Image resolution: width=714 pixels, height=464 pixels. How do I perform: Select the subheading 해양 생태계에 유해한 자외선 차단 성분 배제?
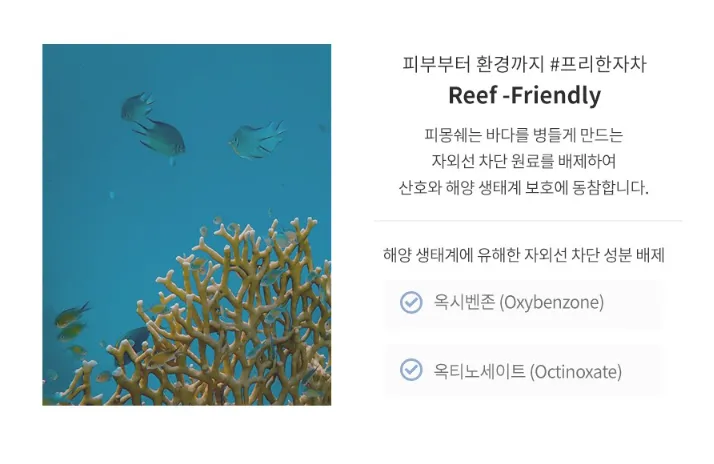click(x=524, y=255)
